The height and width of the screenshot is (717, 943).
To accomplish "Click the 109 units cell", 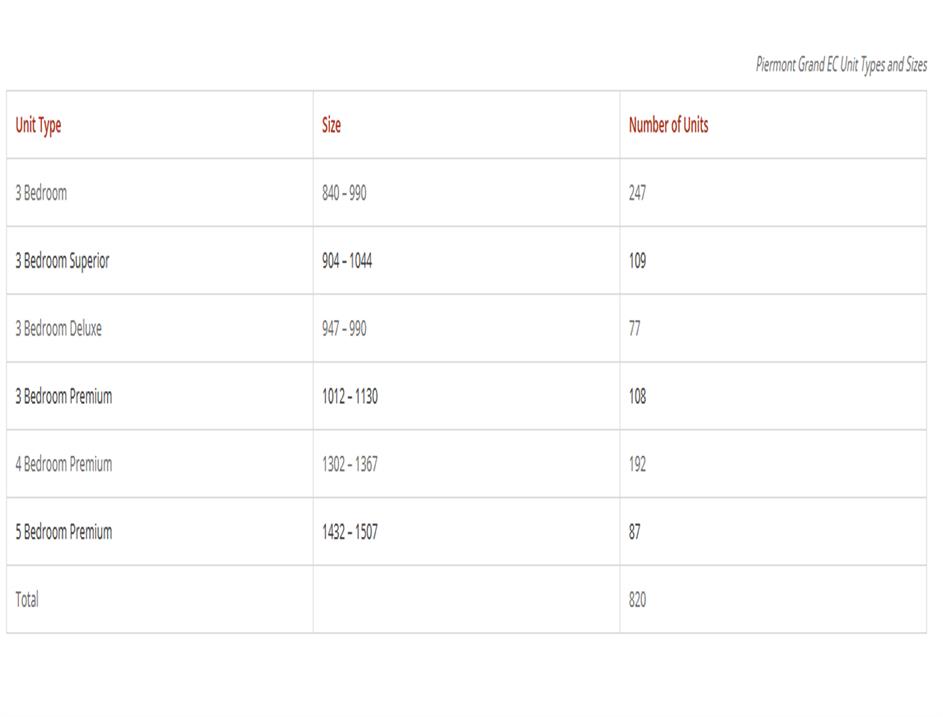I will click(637, 261).
